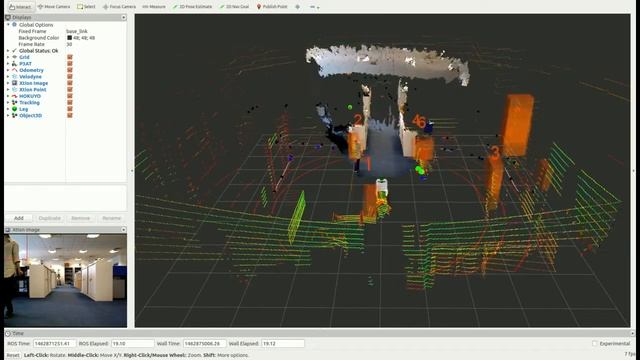Viewport: 640px width, 360px height.
Task: Uncheck the P3AT display checkbox
Action: point(70,64)
